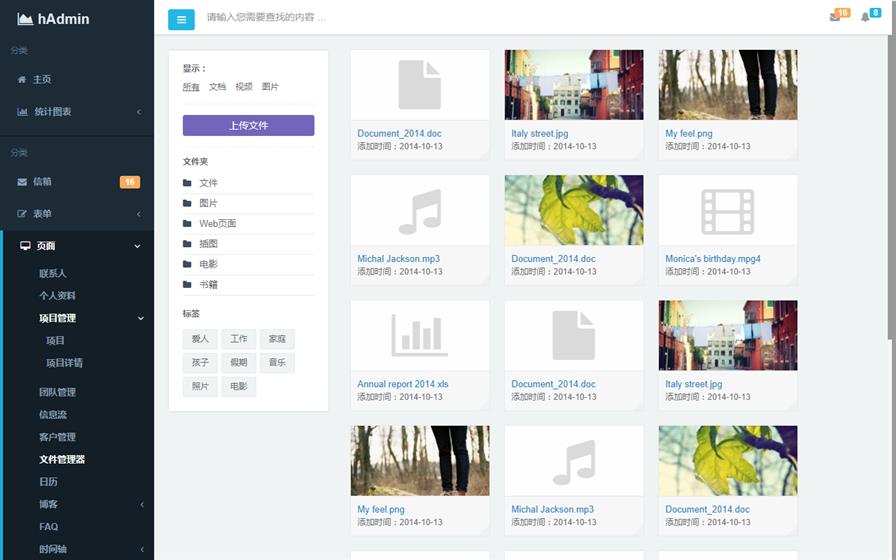Open 信息流 in the sidebar
The height and width of the screenshot is (560, 896).
pos(53,414)
